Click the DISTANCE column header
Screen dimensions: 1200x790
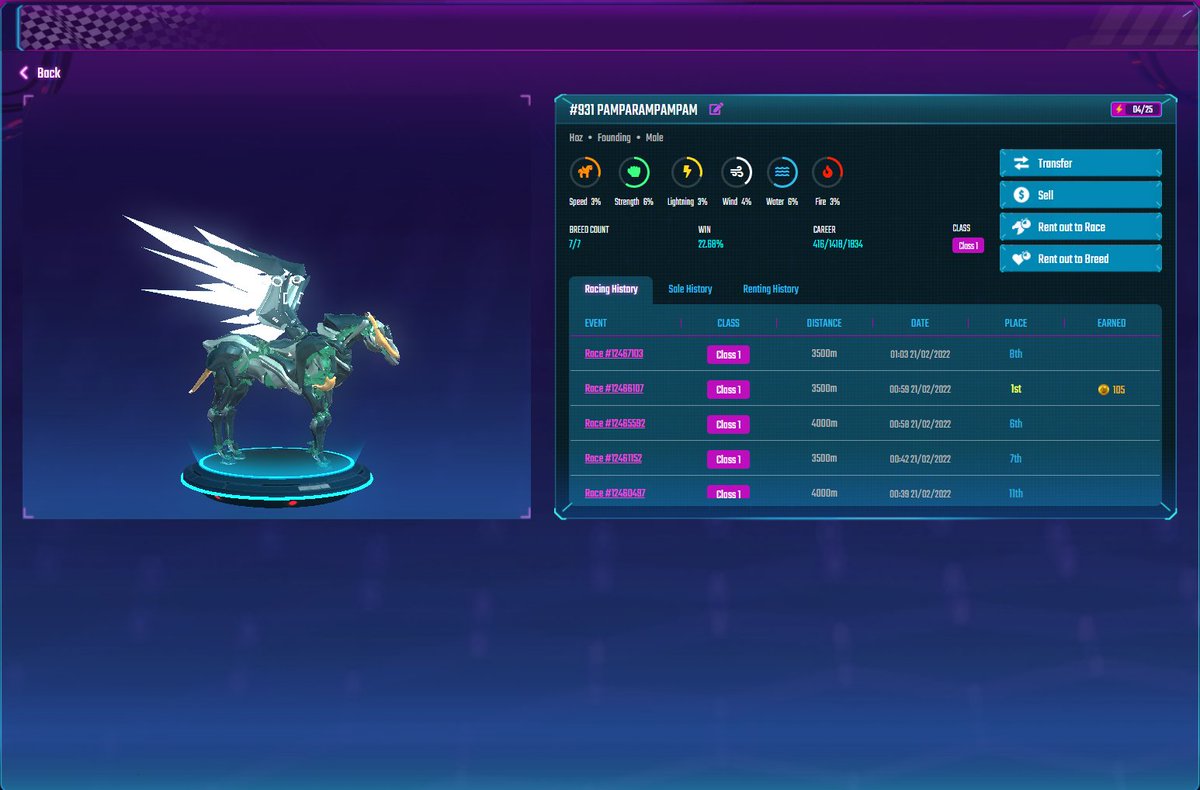[x=824, y=323]
